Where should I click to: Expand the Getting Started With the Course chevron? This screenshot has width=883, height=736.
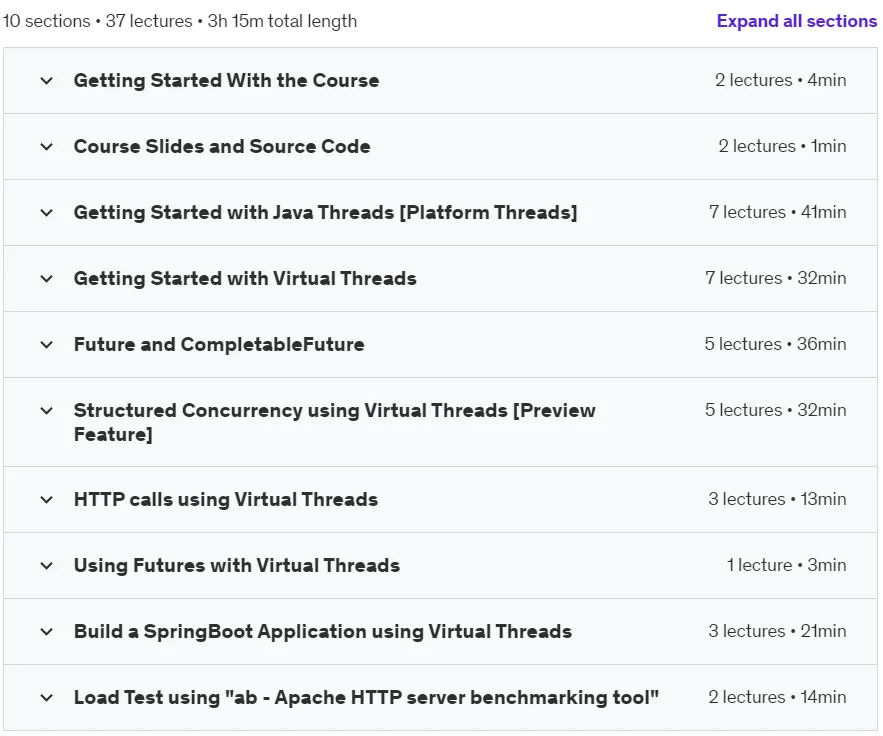[47, 81]
